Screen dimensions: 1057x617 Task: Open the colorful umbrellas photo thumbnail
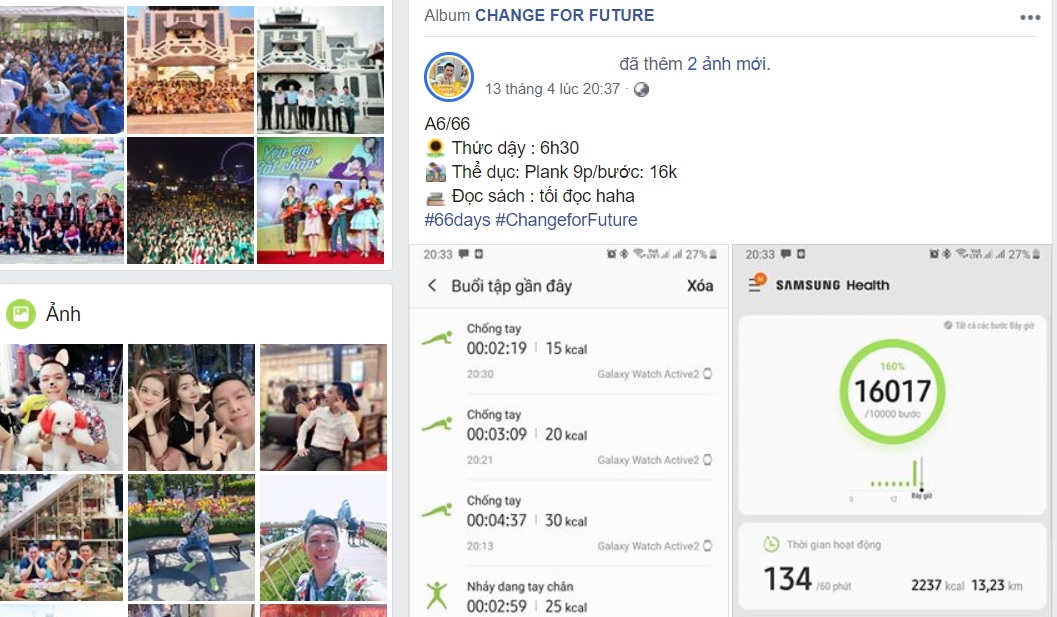point(62,200)
